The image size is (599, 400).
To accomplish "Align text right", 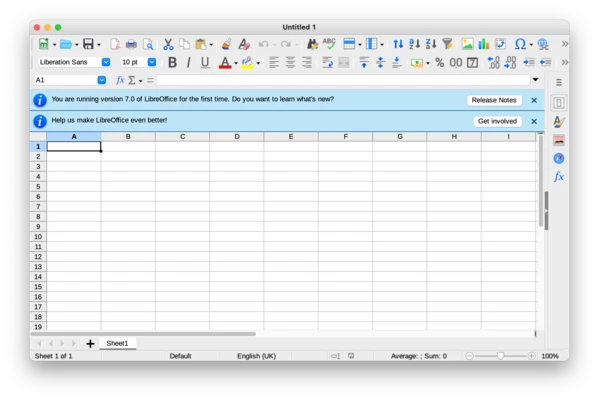I will [x=307, y=62].
